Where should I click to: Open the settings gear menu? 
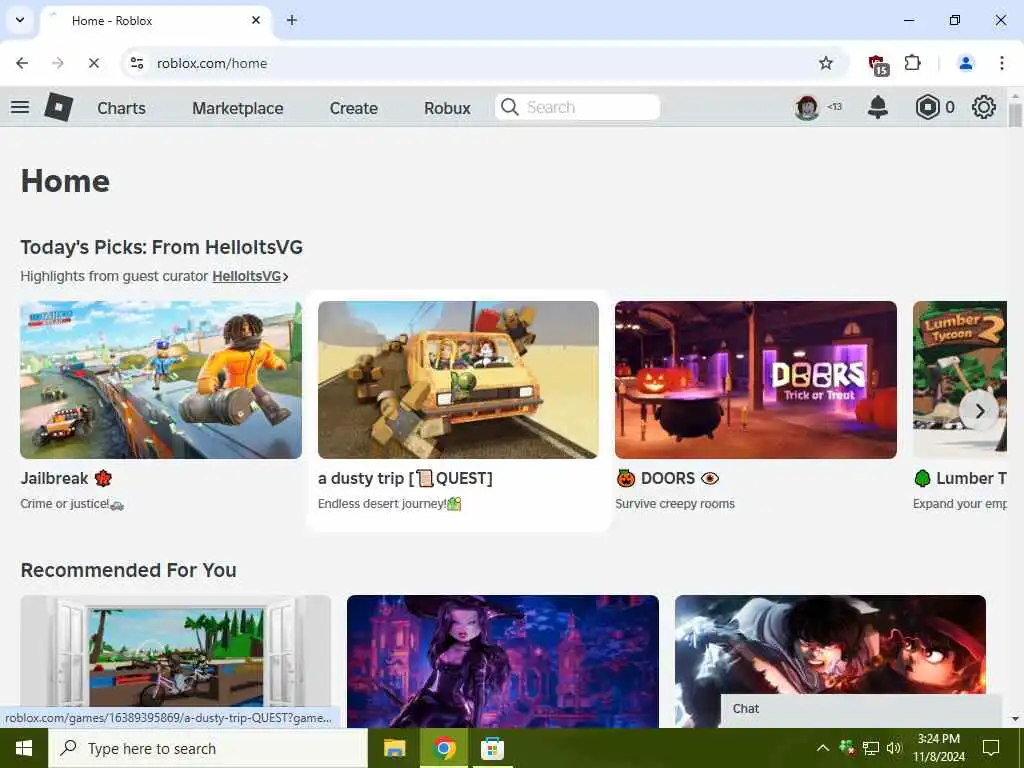[984, 107]
